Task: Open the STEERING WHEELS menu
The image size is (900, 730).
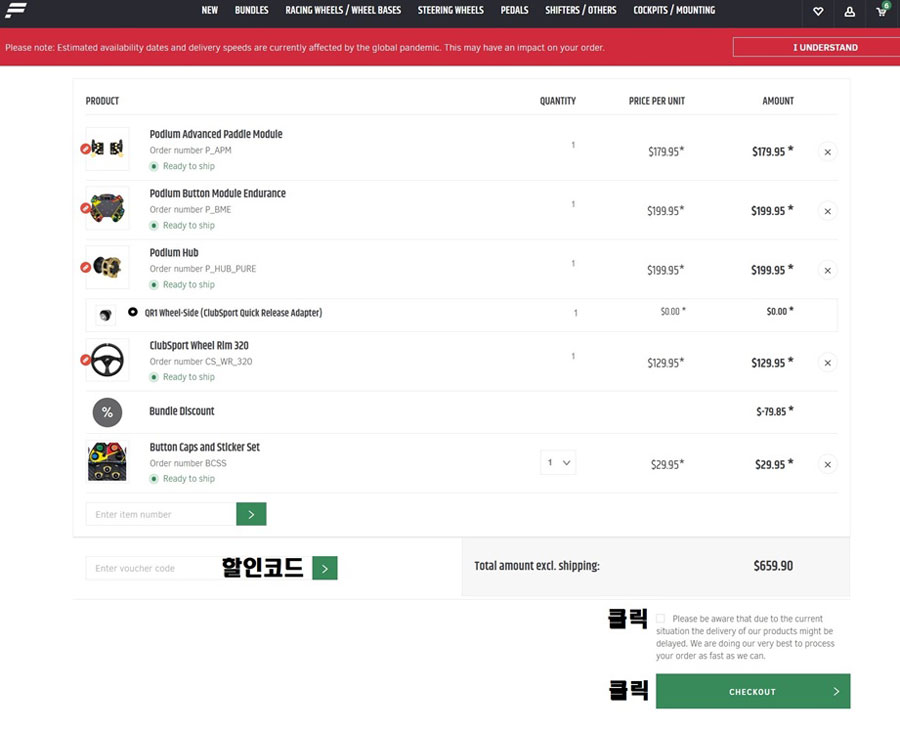Action: pyautogui.click(x=451, y=10)
